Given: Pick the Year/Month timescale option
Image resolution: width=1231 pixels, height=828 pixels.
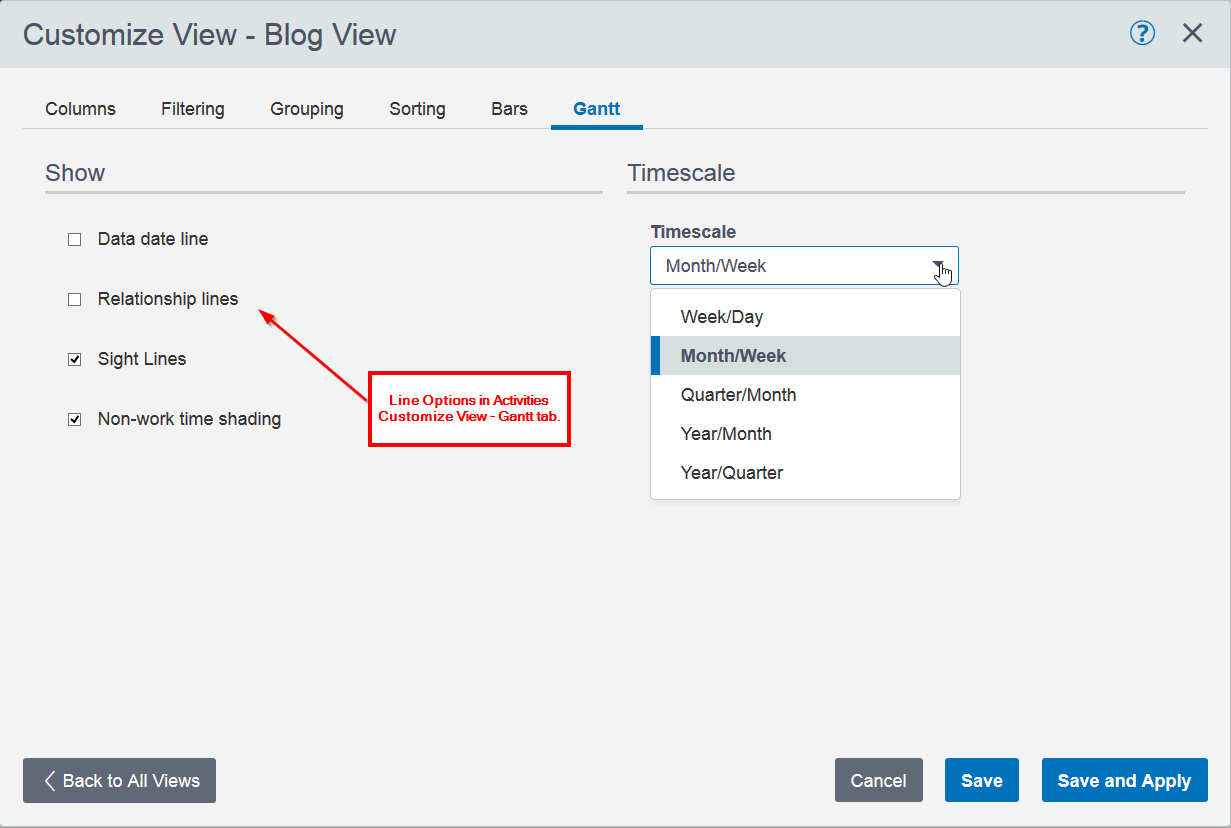Looking at the screenshot, I should tap(726, 434).
